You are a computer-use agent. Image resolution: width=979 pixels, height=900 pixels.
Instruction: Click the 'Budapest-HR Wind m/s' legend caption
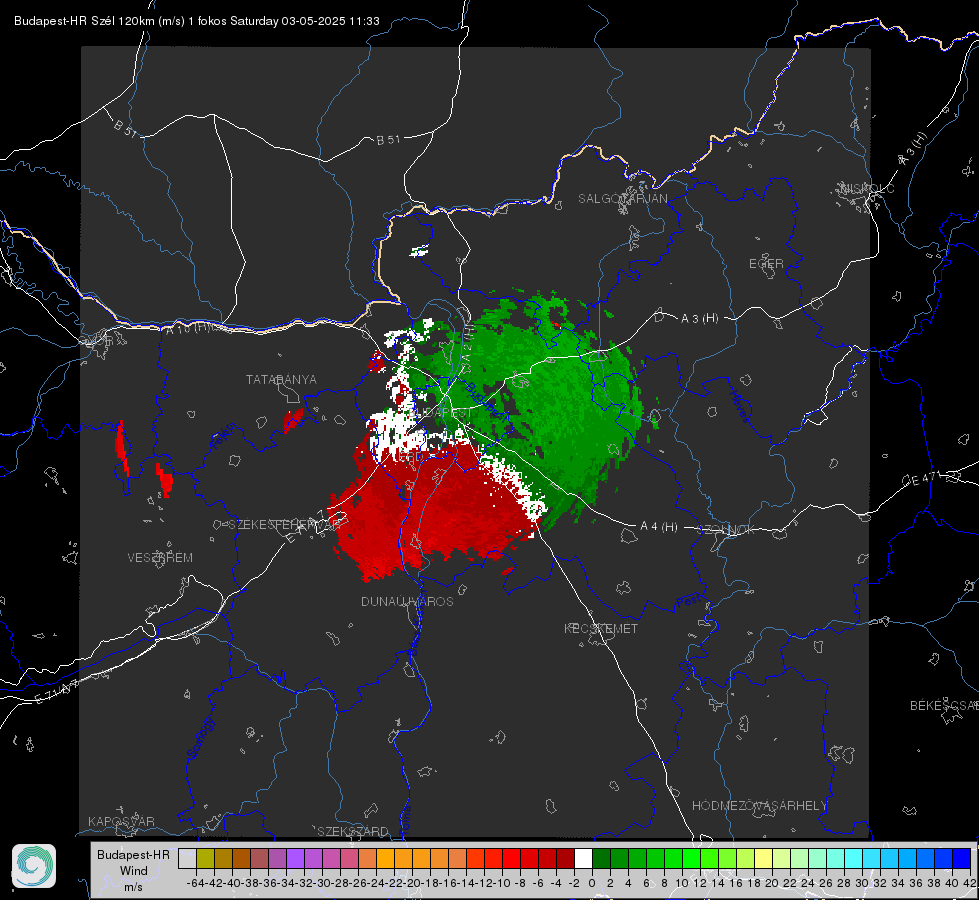click(133, 871)
